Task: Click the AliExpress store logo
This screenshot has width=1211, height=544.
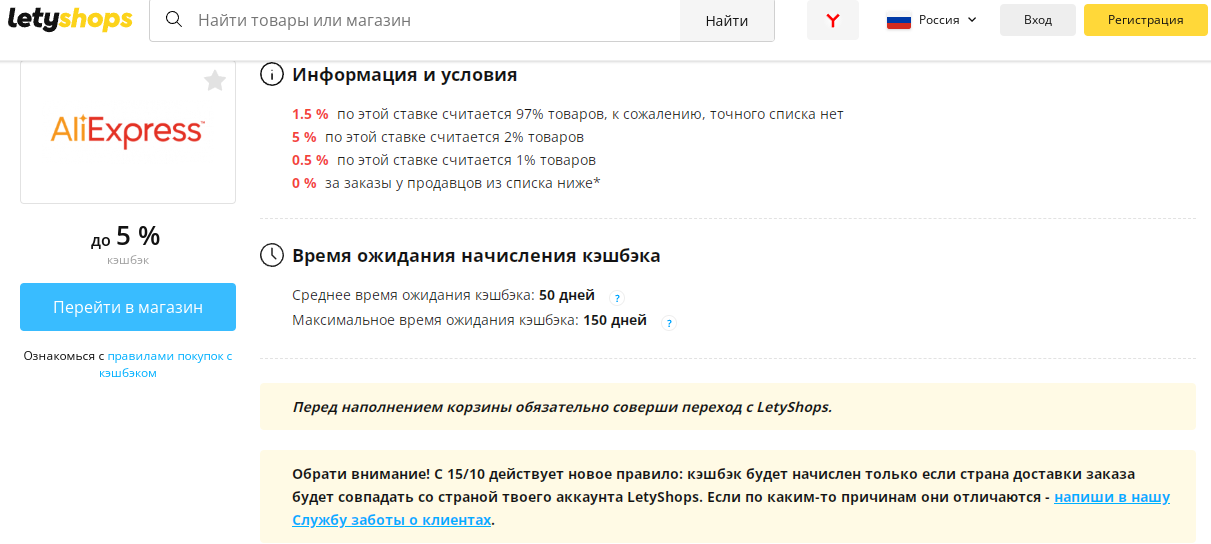Action: [128, 131]
